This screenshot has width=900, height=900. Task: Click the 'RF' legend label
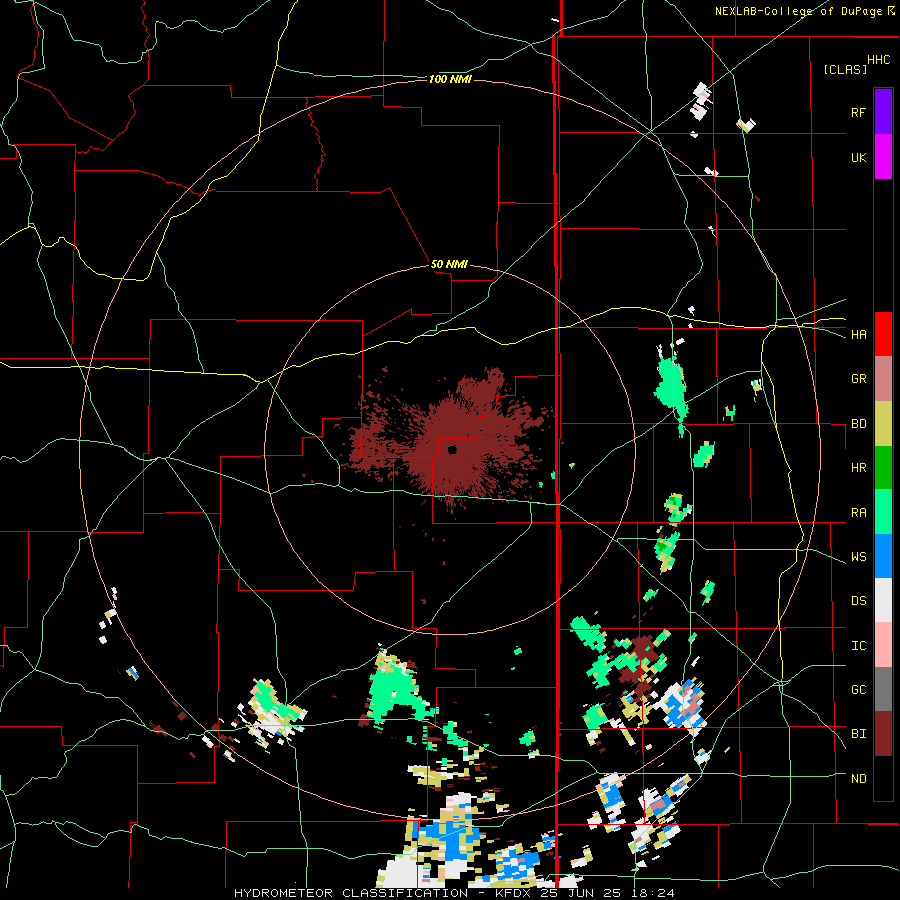pyautogui.click(x=858, y=112)
